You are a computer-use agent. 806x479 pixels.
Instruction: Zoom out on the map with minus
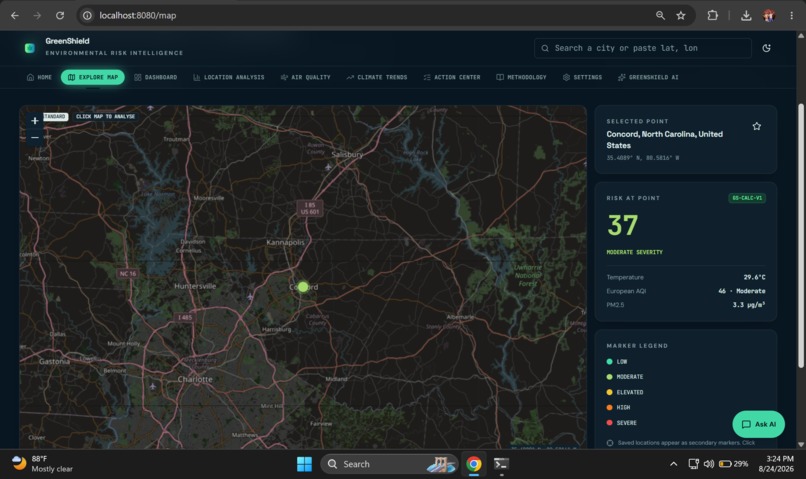point(34,138)
